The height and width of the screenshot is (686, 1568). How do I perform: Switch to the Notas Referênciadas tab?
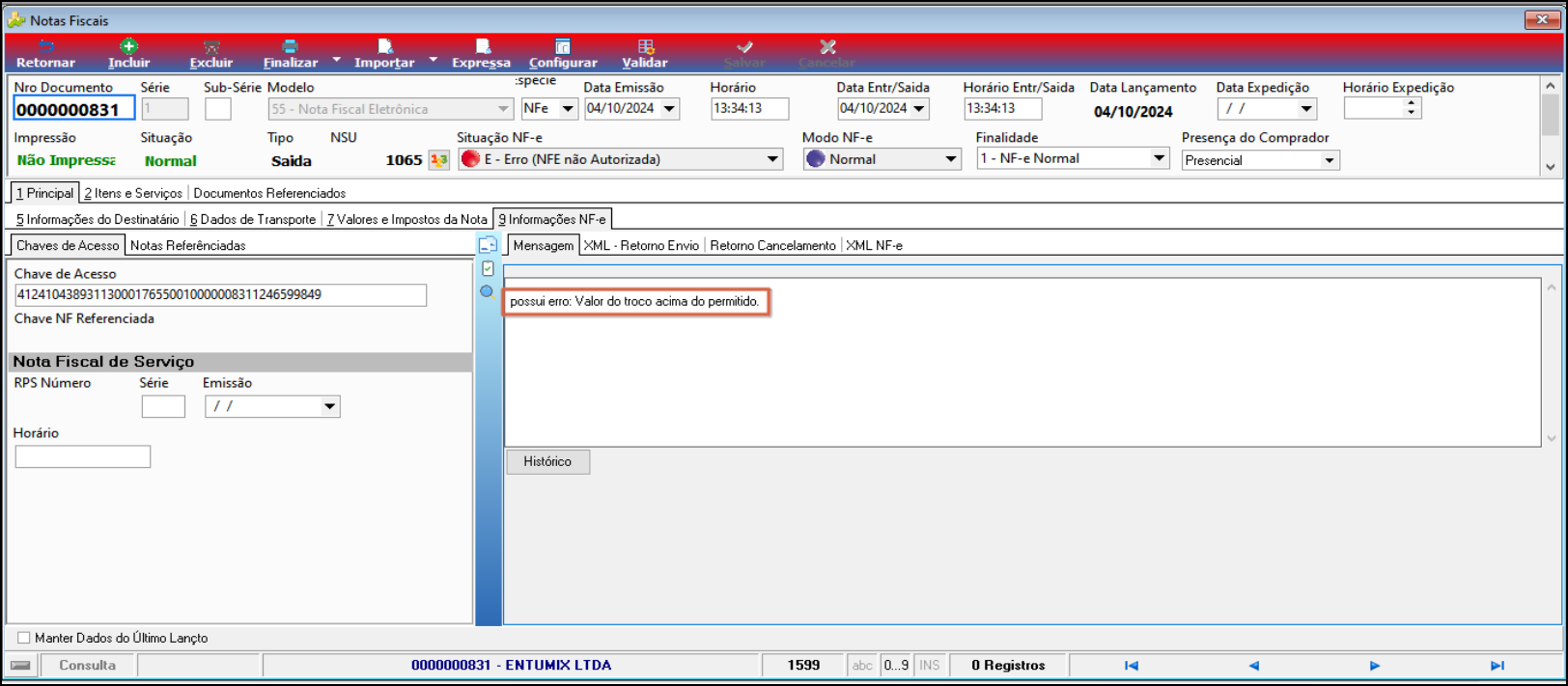coord(188,245)
